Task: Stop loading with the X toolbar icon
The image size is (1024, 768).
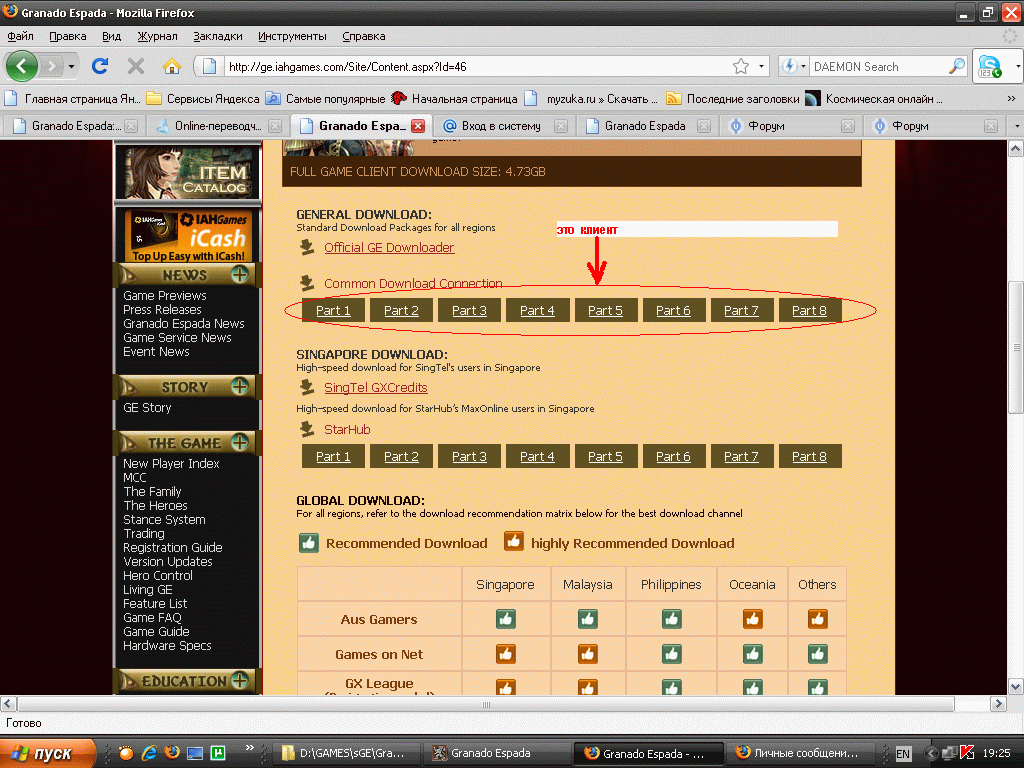Action: coord(136,66)
